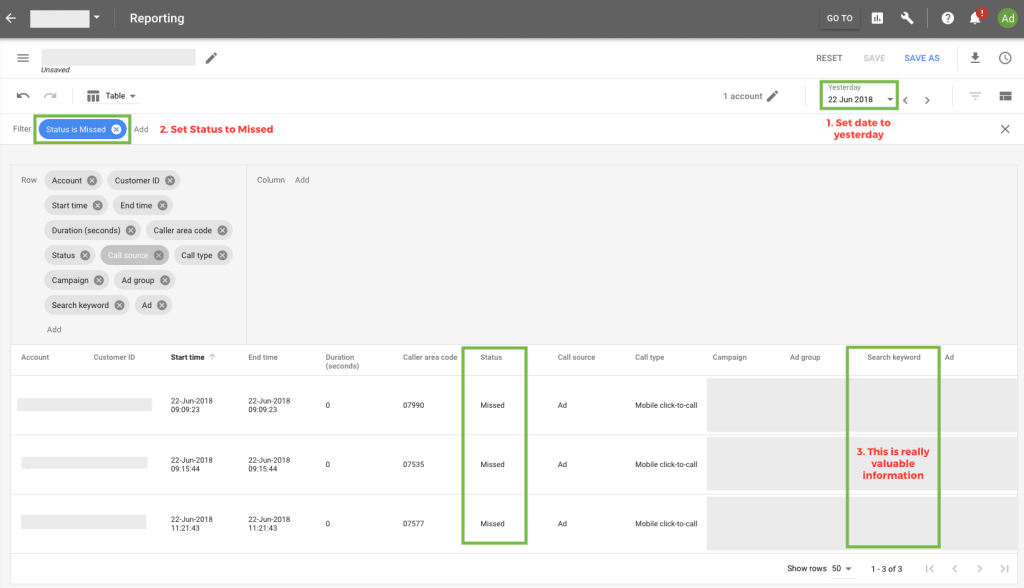This screenshot has width=1024, height=588.
Task: Schedule the report via the clock icon
Action: tap(1005, 58)
